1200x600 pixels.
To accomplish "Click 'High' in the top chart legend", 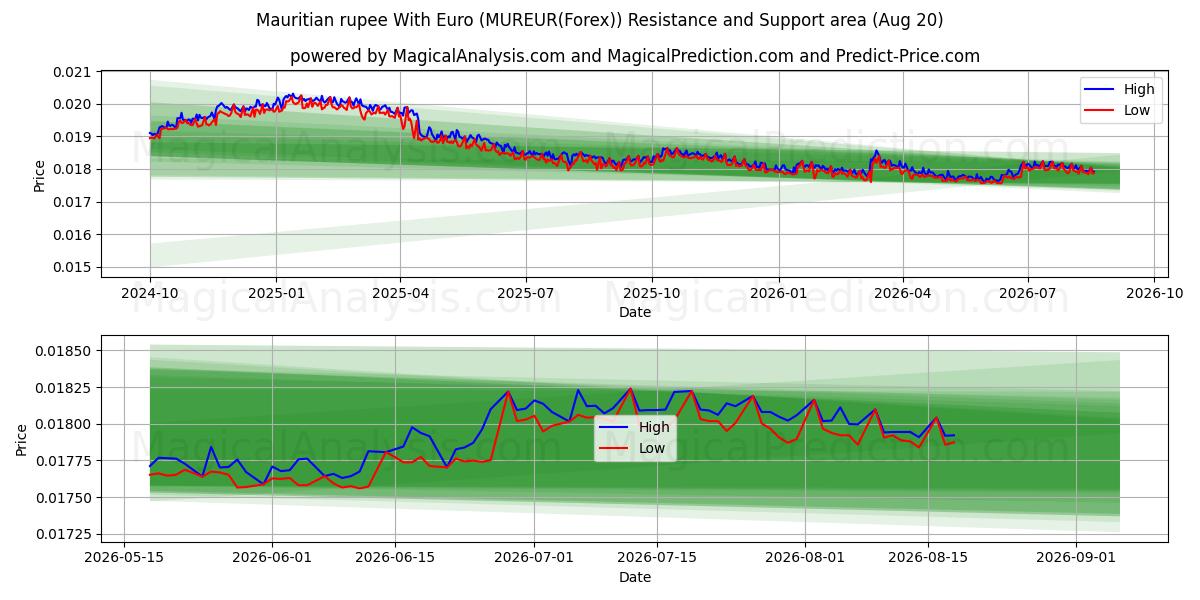I will 1139,89.
